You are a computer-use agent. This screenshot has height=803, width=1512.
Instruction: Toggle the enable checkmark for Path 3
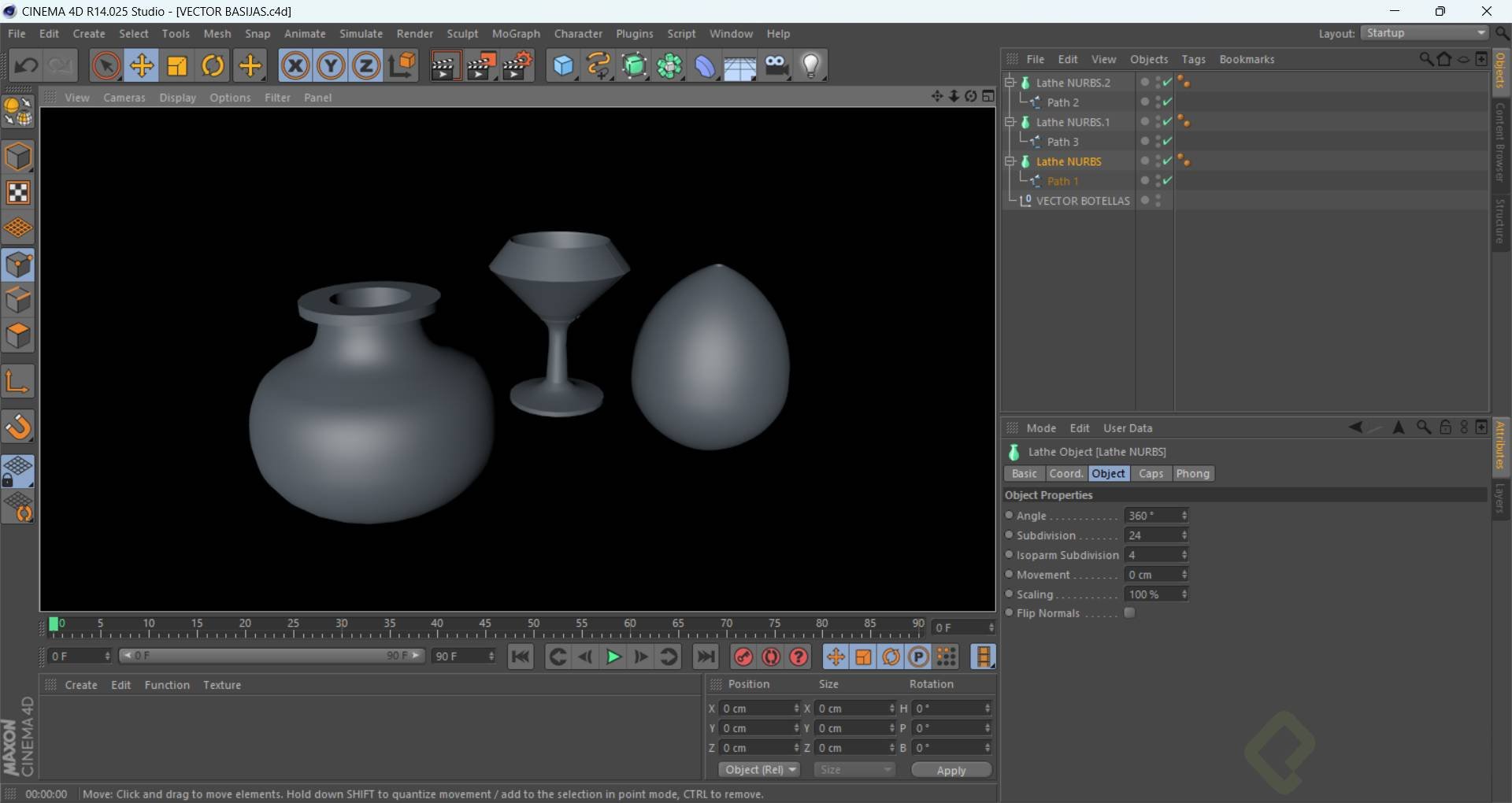pyautogui.click(x=1167, y=142)
